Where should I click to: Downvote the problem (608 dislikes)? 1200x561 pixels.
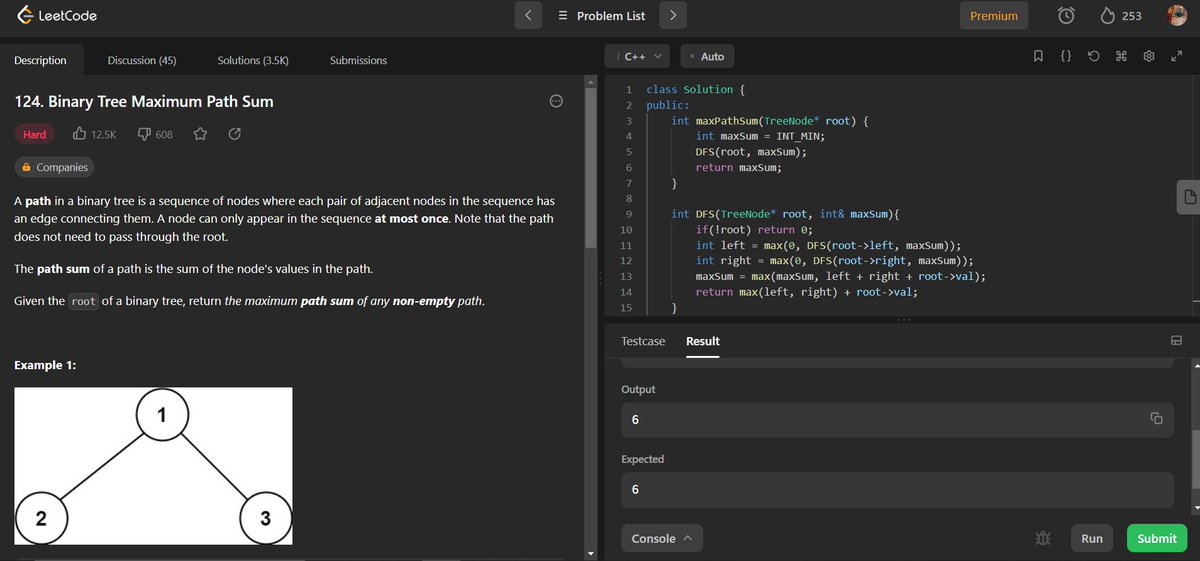pos(155,134)
